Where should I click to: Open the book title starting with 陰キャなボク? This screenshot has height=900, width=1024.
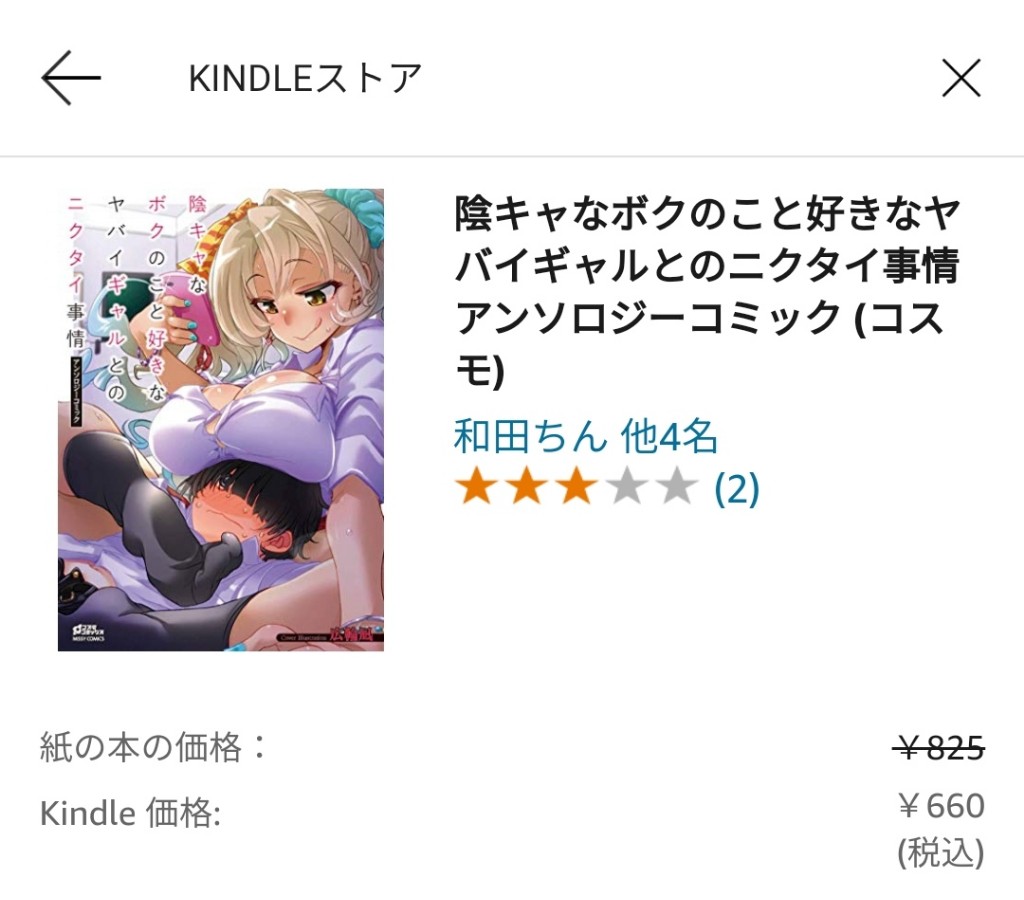pyautogui.click(x=707, y=292)
